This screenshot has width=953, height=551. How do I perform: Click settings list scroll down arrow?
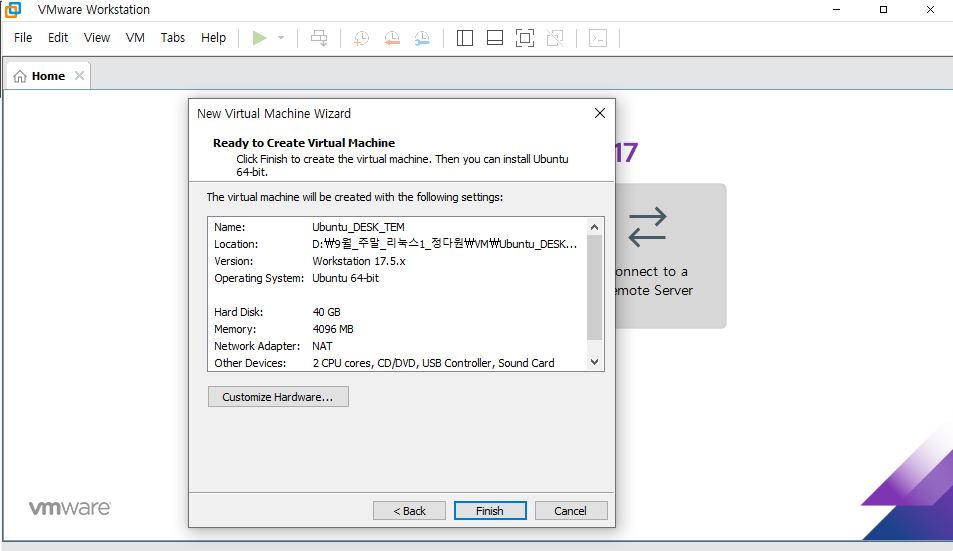[594, 362]
